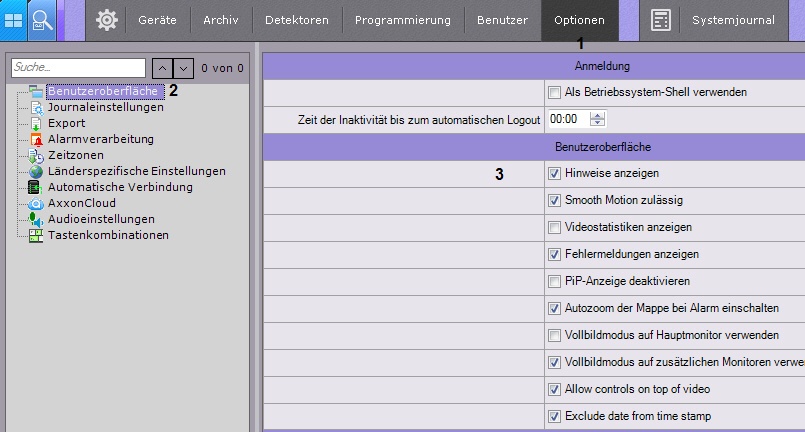Jump to previous search result arrow
805x432 pixels.
[x=162, y=68]
